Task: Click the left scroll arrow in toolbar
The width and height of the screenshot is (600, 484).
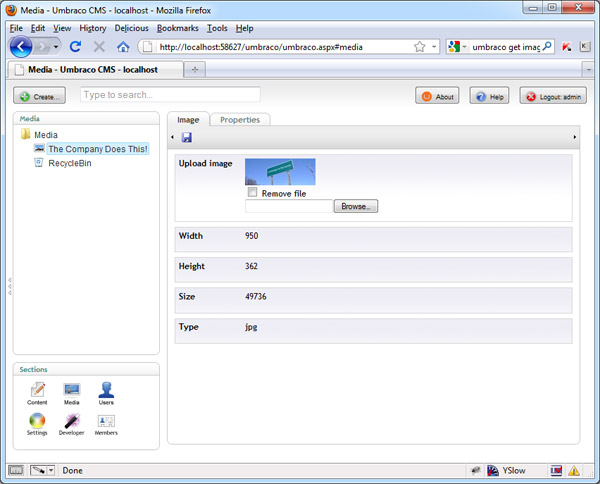Action: 172,137
